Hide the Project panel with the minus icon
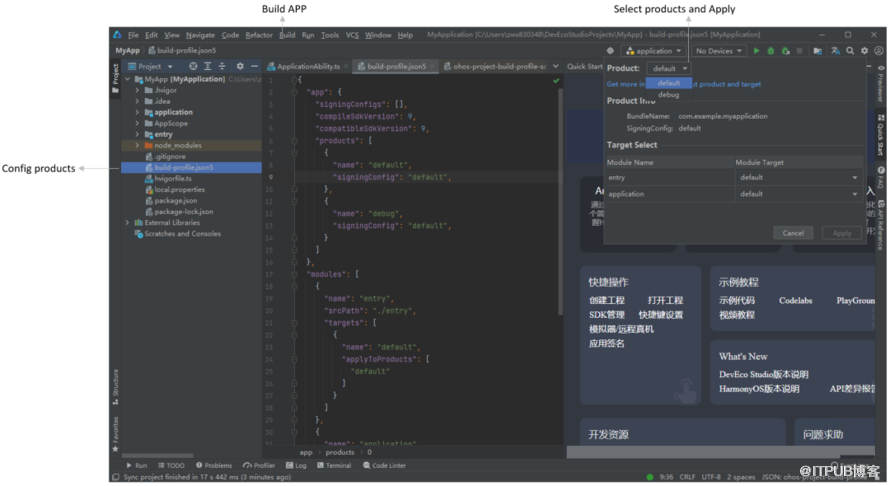The image size is (890, 486). point(254,66)
